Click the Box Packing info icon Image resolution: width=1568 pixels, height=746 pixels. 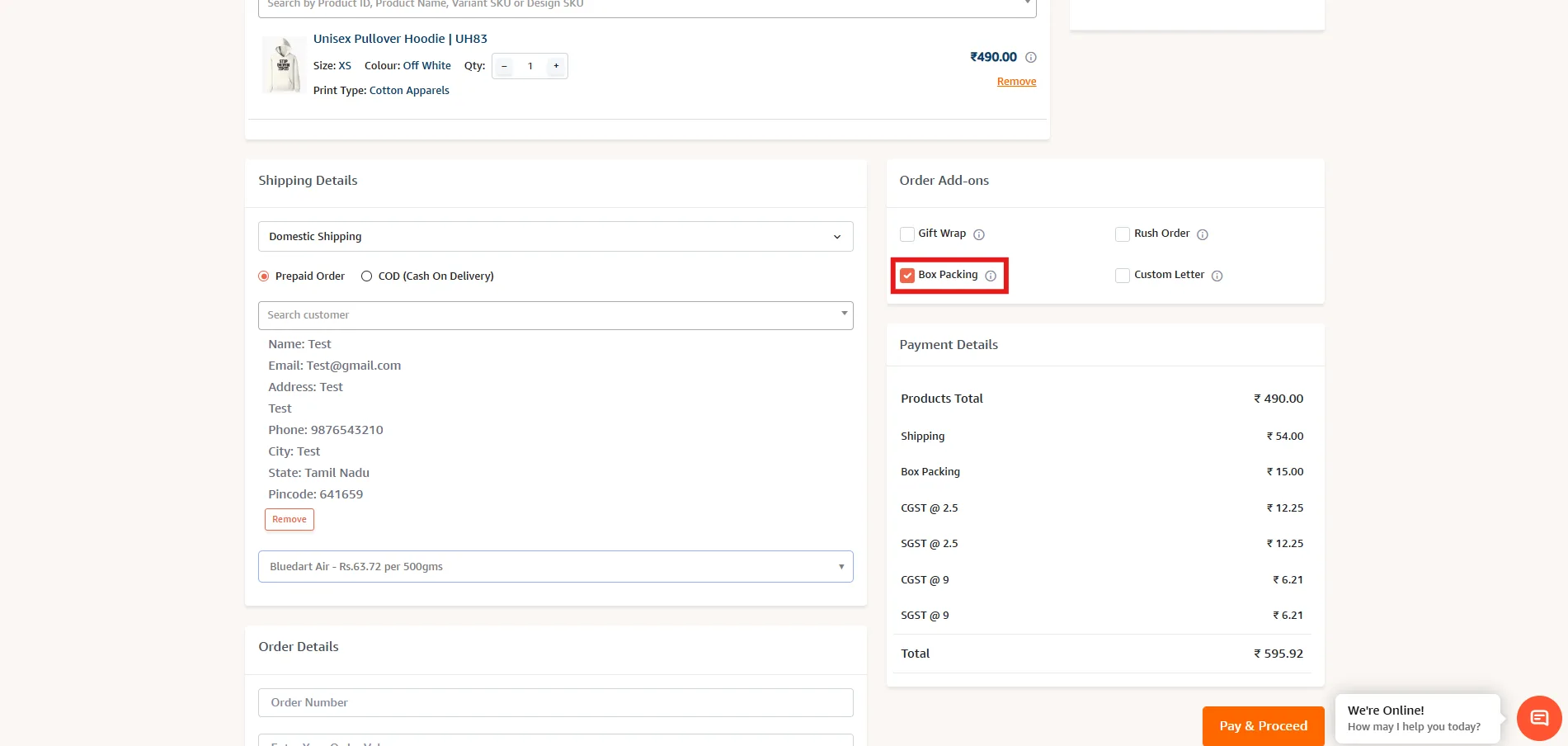(991, 276)
